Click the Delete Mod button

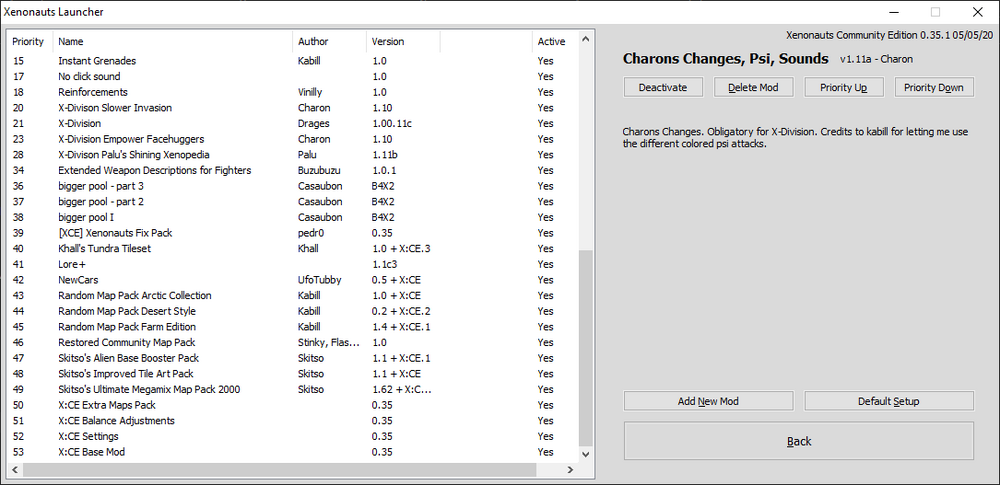tap(753, 87)
